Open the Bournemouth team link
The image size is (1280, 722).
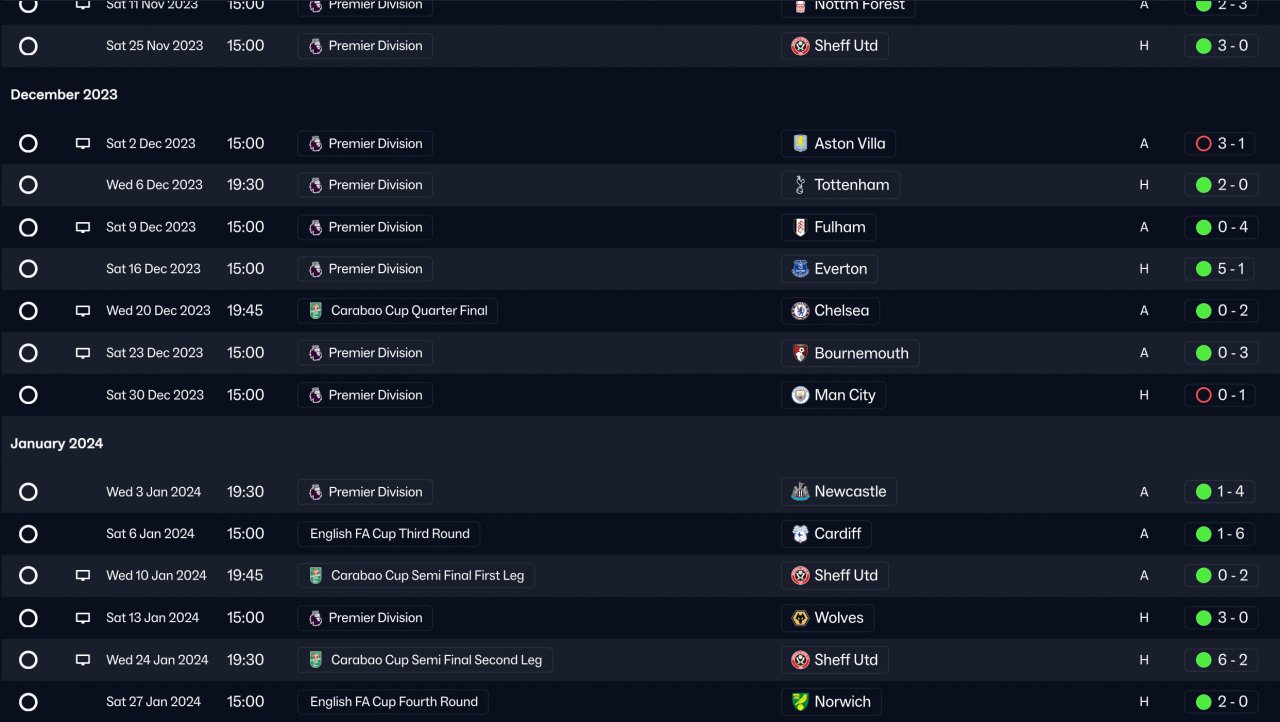861,353
